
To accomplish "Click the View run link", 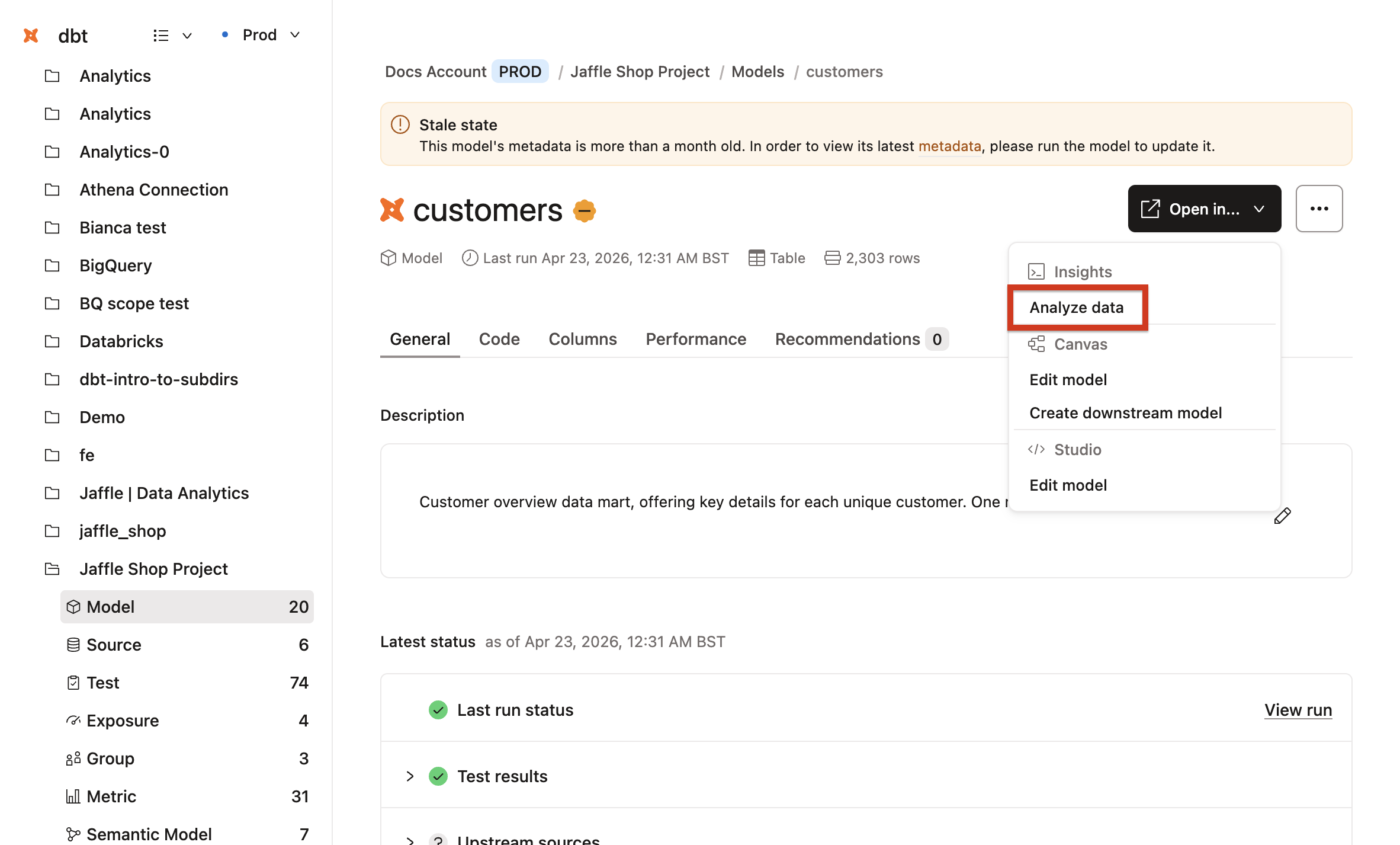I will pyautogui.click(x=1298, y=710).
